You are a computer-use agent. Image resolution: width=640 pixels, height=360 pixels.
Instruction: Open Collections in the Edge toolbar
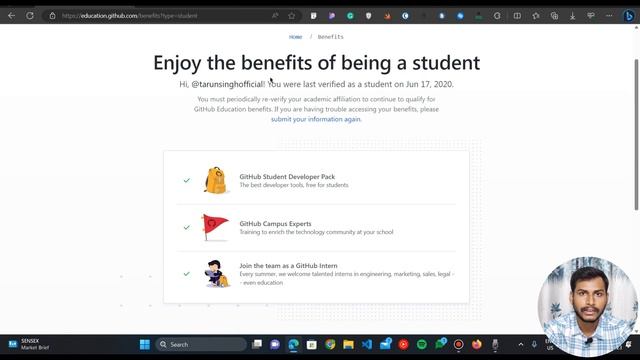(x=554, y=16)
